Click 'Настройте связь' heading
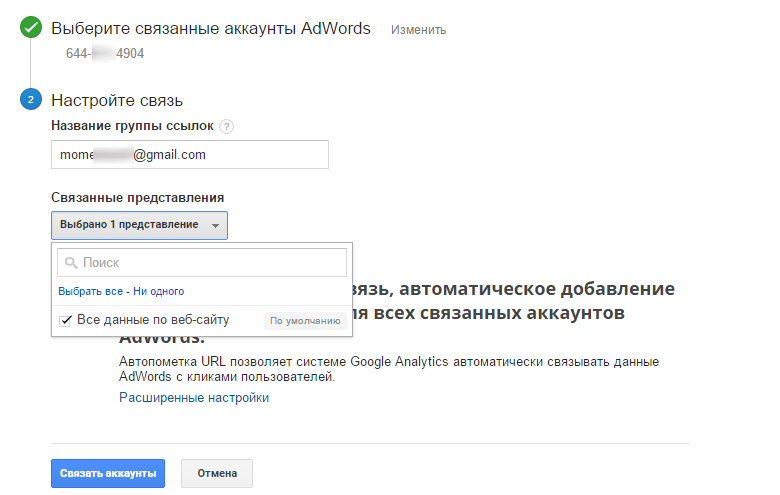This screenshot has width=780, height=495. pos(117,100)
